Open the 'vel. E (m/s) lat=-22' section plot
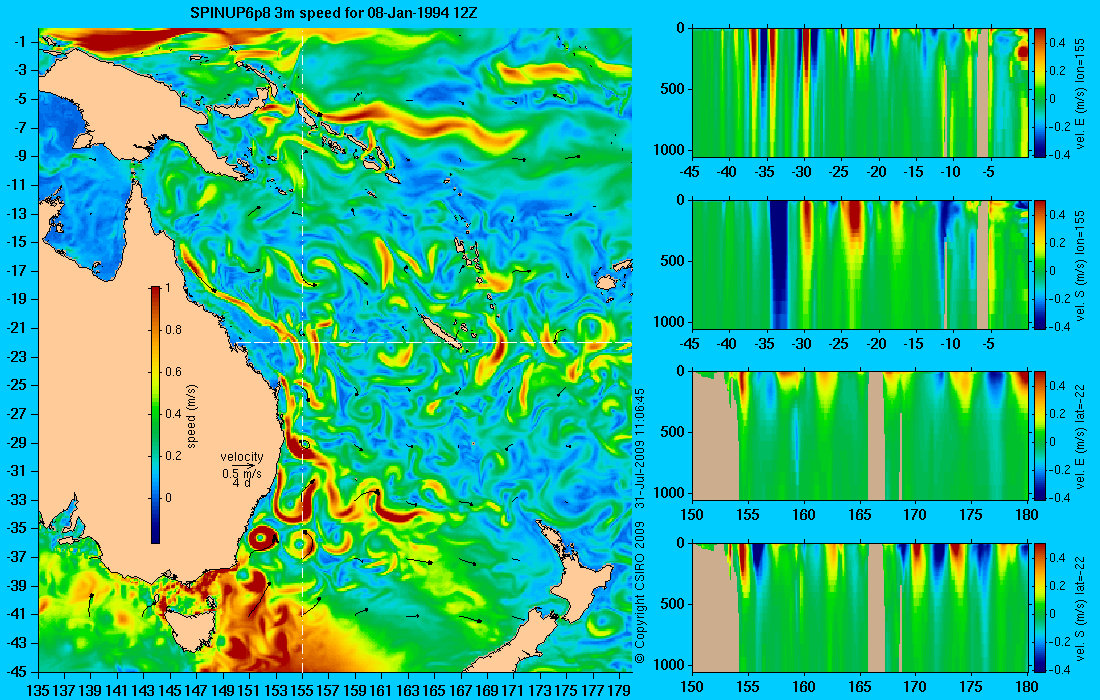 pyautogui.click(x=860, y=436)
